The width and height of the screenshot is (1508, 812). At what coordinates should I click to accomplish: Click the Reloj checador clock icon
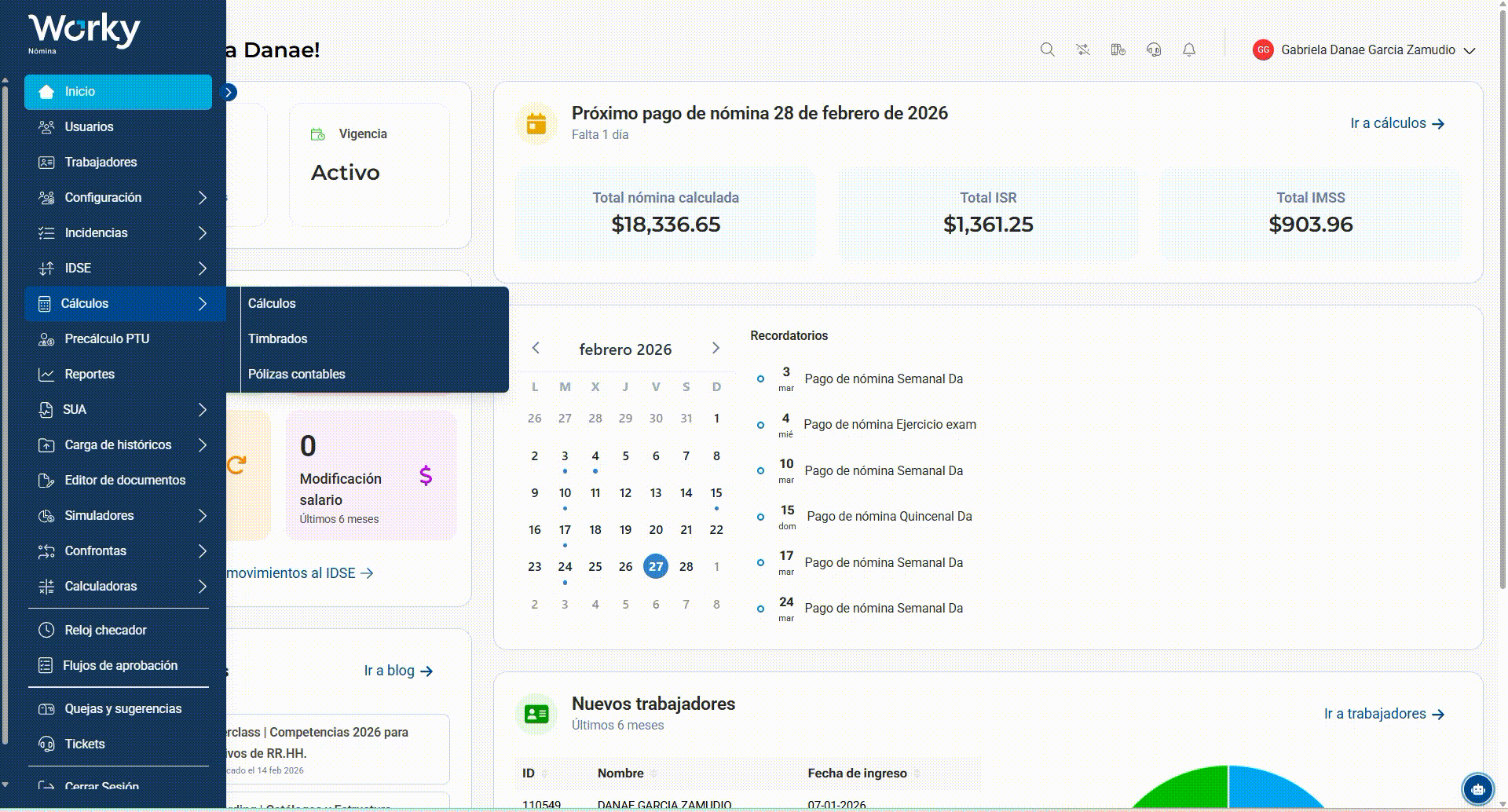coord(46,630)
